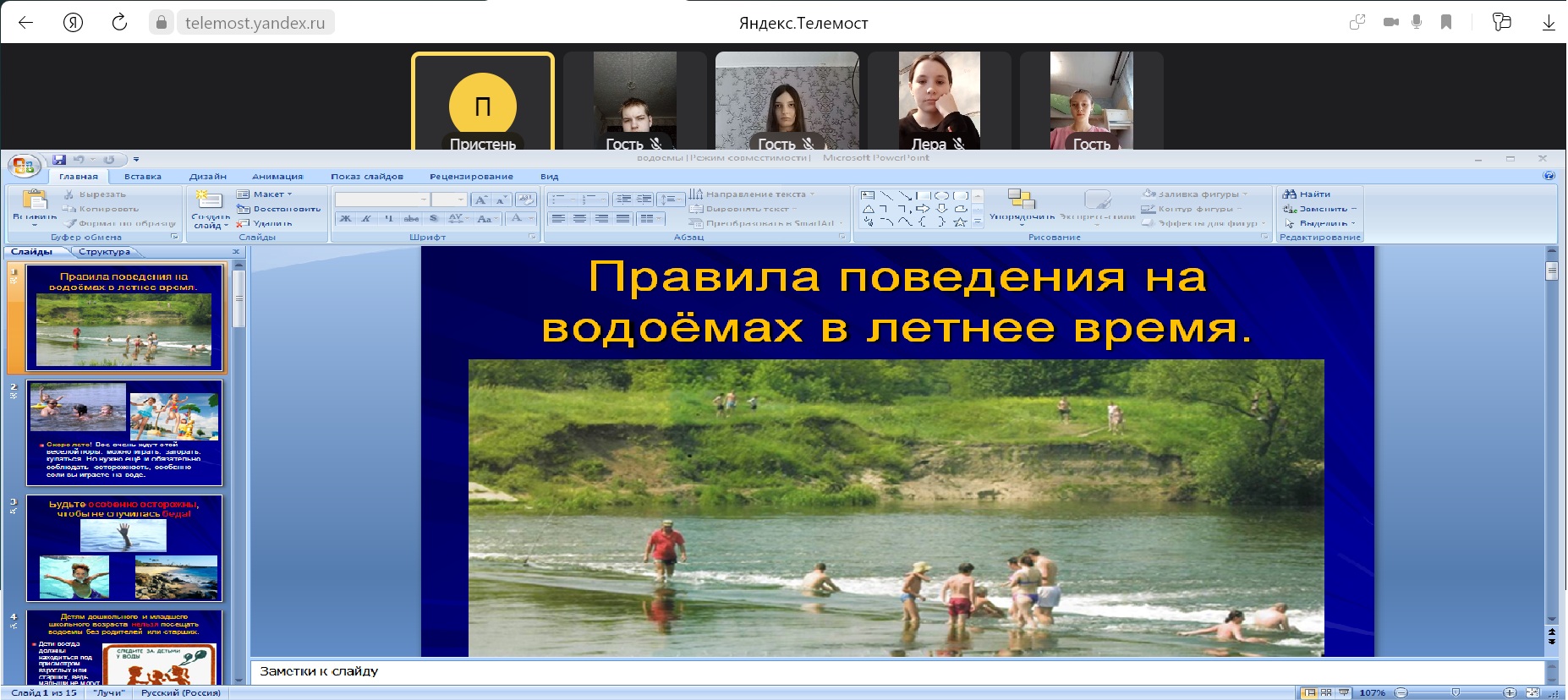Image resolution: width=1568 pixels, height=700 pixels.
Task: Click browser camera permission icon
Action: 1390,22
